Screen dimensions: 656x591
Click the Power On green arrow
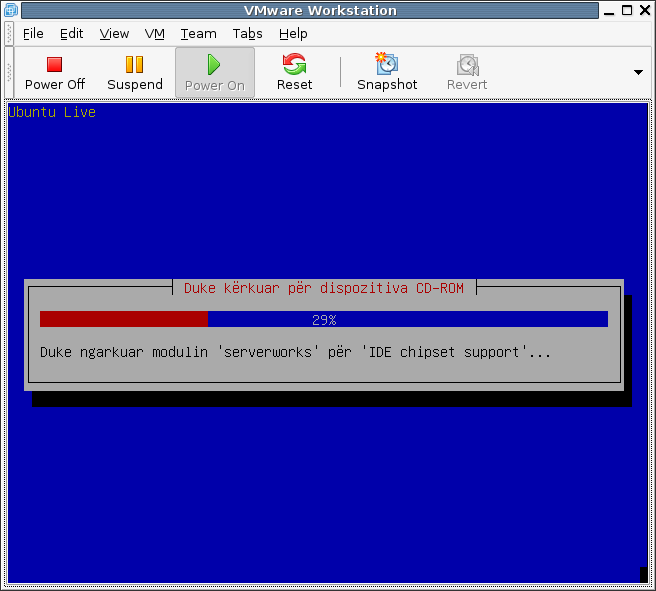[214, 64]
